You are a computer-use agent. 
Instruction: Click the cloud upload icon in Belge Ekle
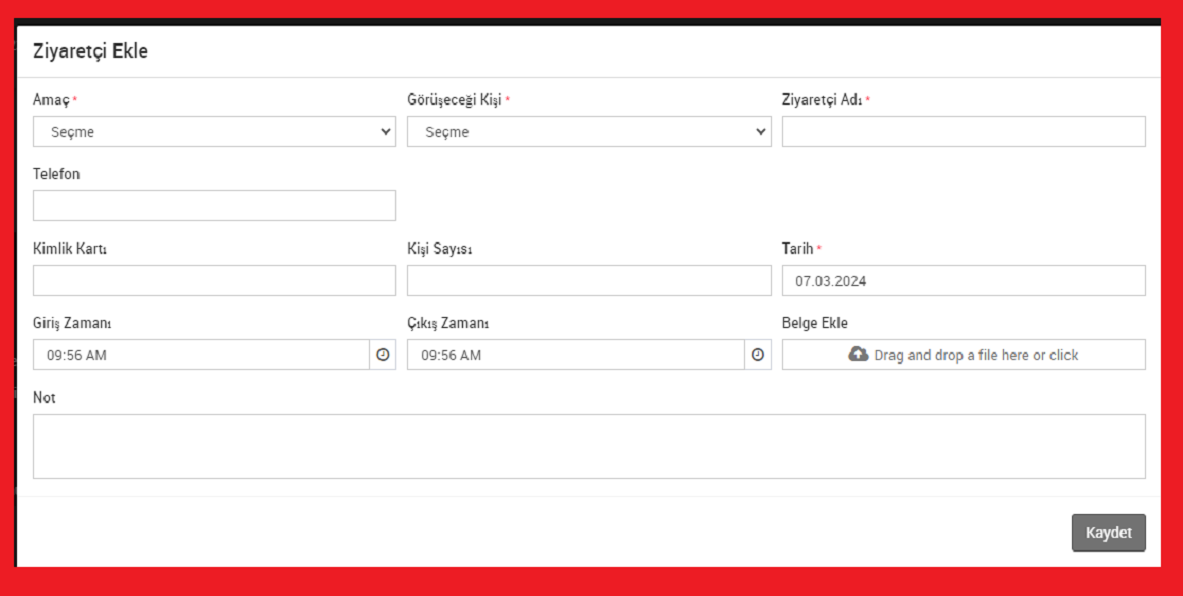tap(858, 354)
